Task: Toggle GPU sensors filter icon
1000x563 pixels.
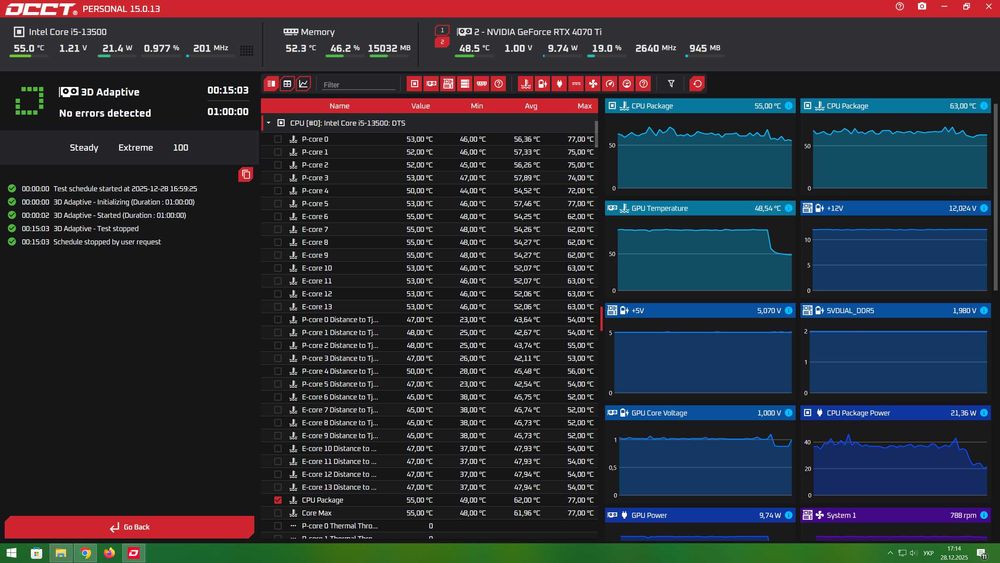Action: 431,84
